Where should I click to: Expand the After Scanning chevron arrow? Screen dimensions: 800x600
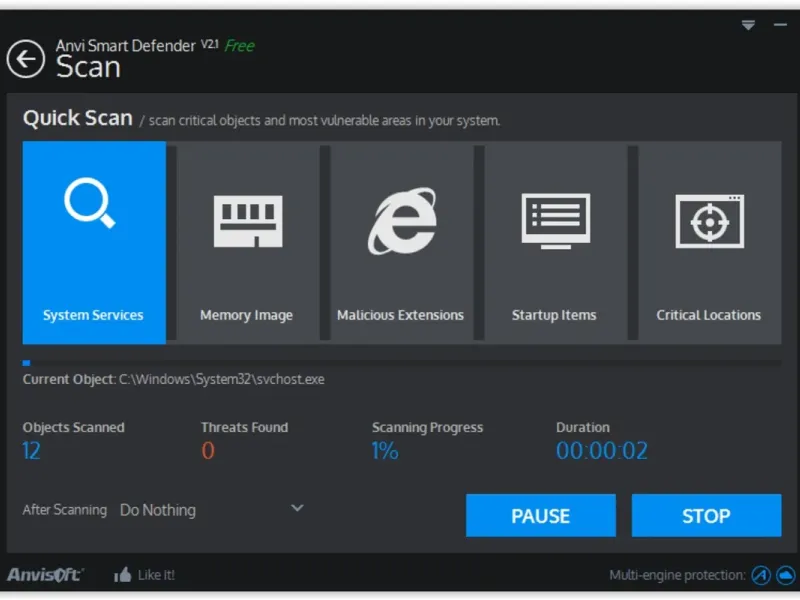click(x=297, y=508)
